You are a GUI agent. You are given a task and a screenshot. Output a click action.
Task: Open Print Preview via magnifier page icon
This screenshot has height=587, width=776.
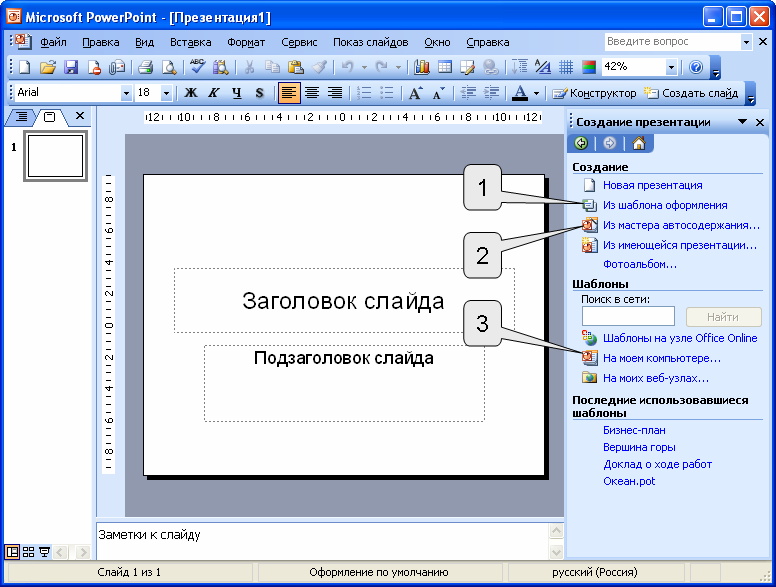tap(169, 67)
